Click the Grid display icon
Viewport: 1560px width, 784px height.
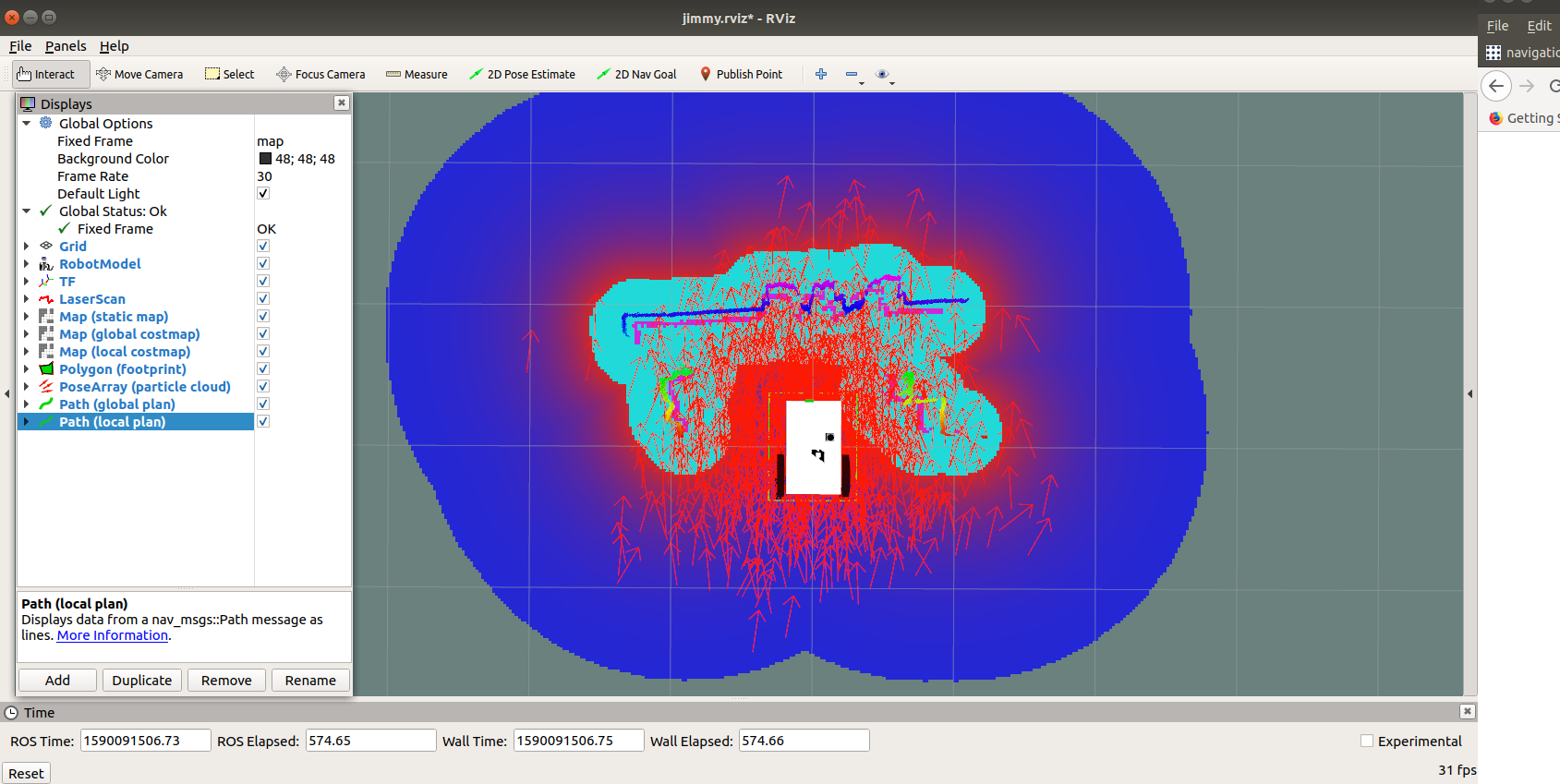tap(46, 247)
